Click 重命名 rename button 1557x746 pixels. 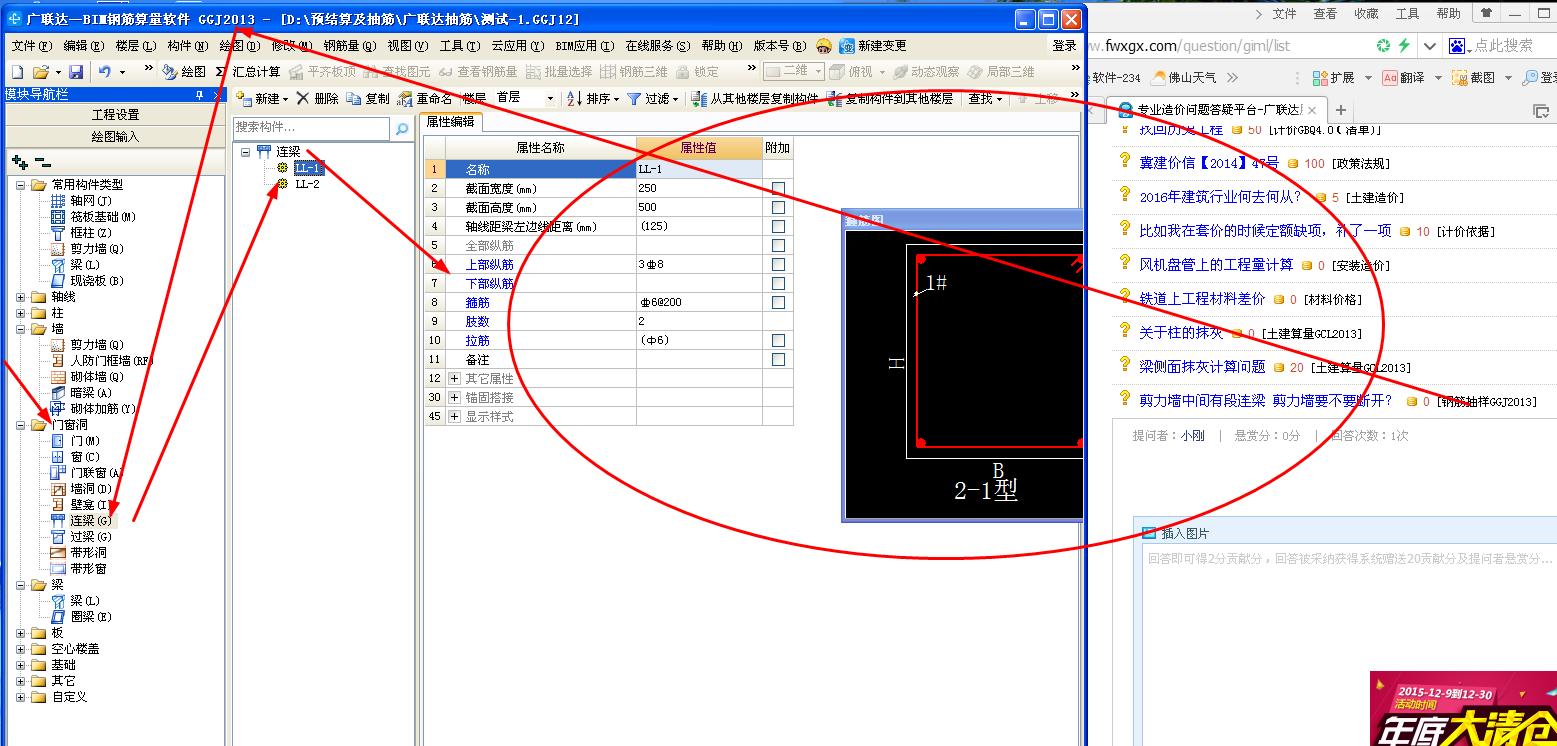coord(425,99)
